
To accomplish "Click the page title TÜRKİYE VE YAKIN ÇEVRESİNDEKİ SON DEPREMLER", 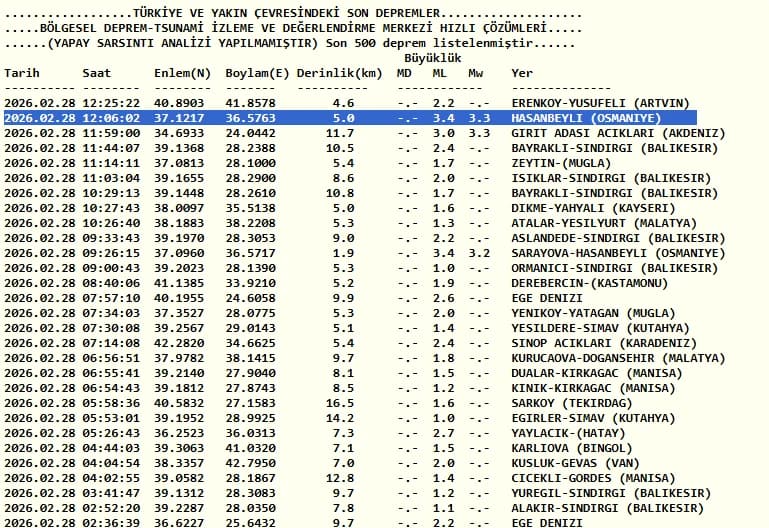I will (x=286, y=13).
